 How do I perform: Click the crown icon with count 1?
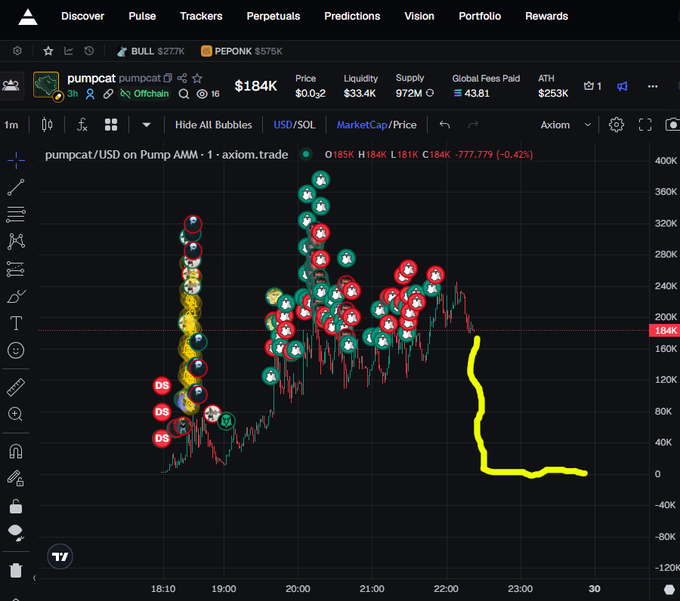click(592, 86)
